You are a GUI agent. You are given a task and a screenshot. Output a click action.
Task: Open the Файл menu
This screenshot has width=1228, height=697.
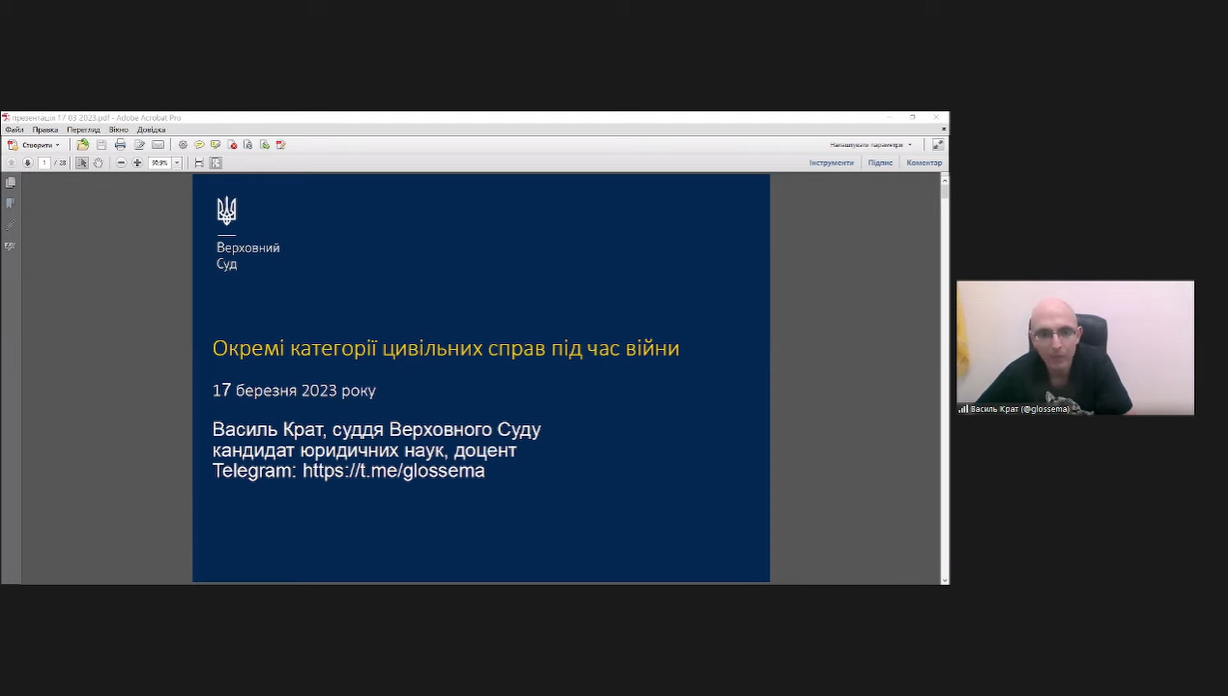(x=14, y=130)
